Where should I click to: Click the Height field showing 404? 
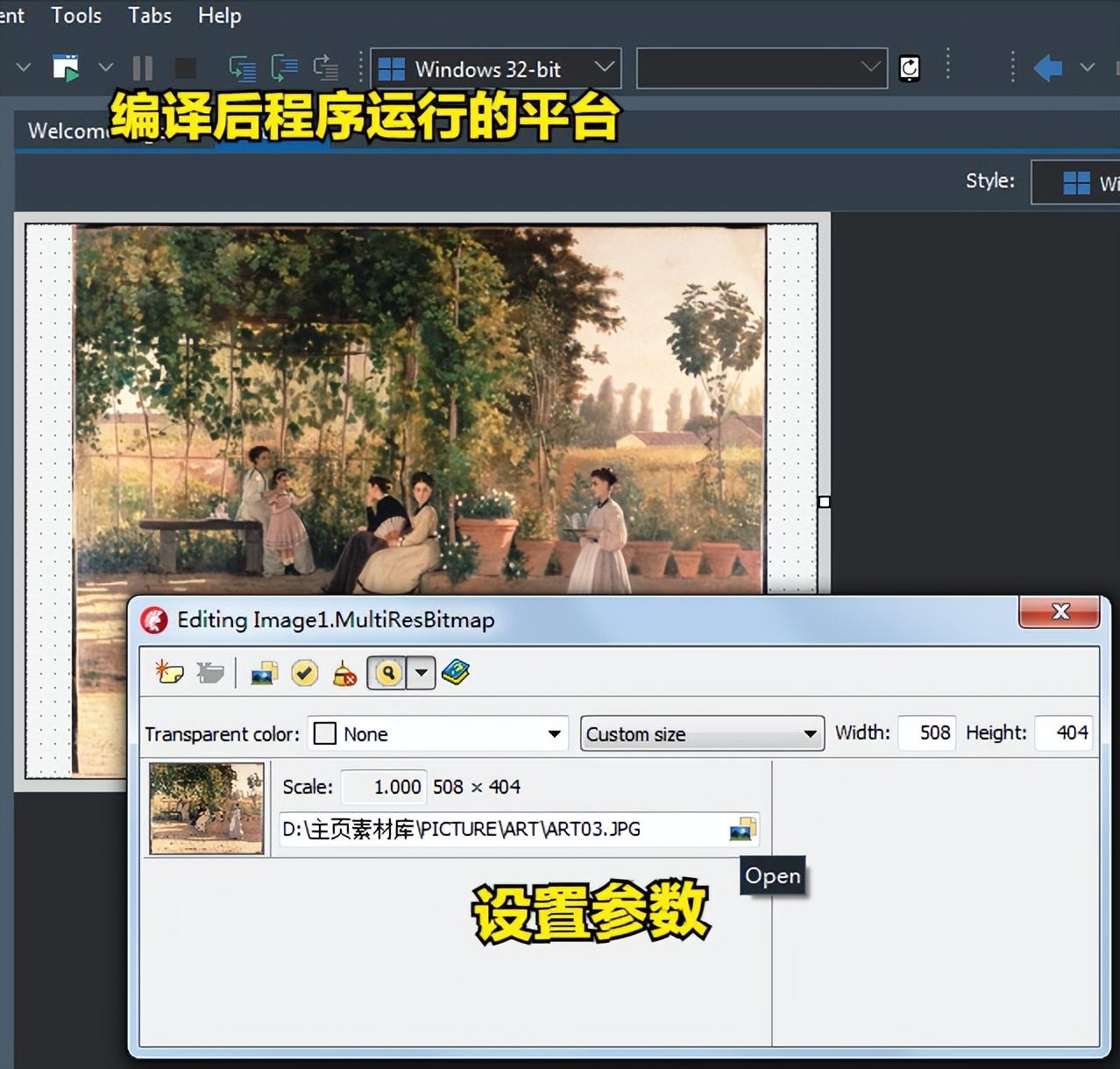tap(1063, 733)
